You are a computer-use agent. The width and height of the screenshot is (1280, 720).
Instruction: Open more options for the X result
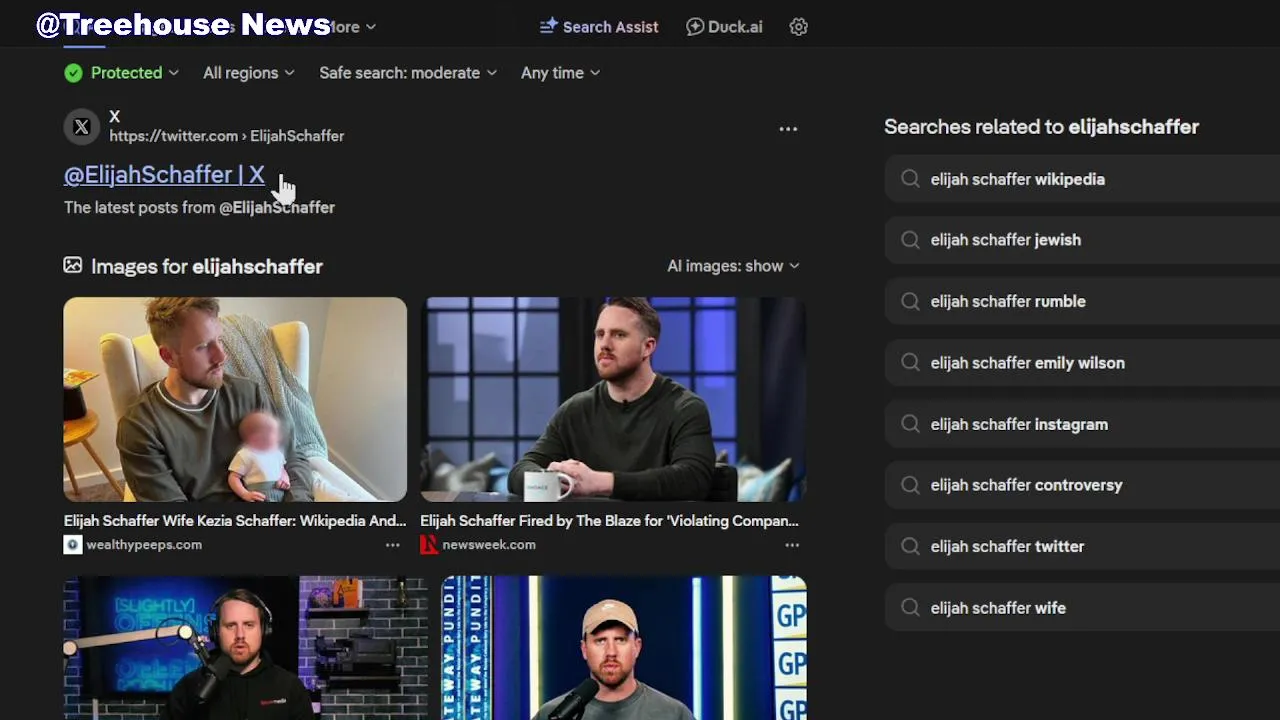pyautogui.click(x=788, y=129)
